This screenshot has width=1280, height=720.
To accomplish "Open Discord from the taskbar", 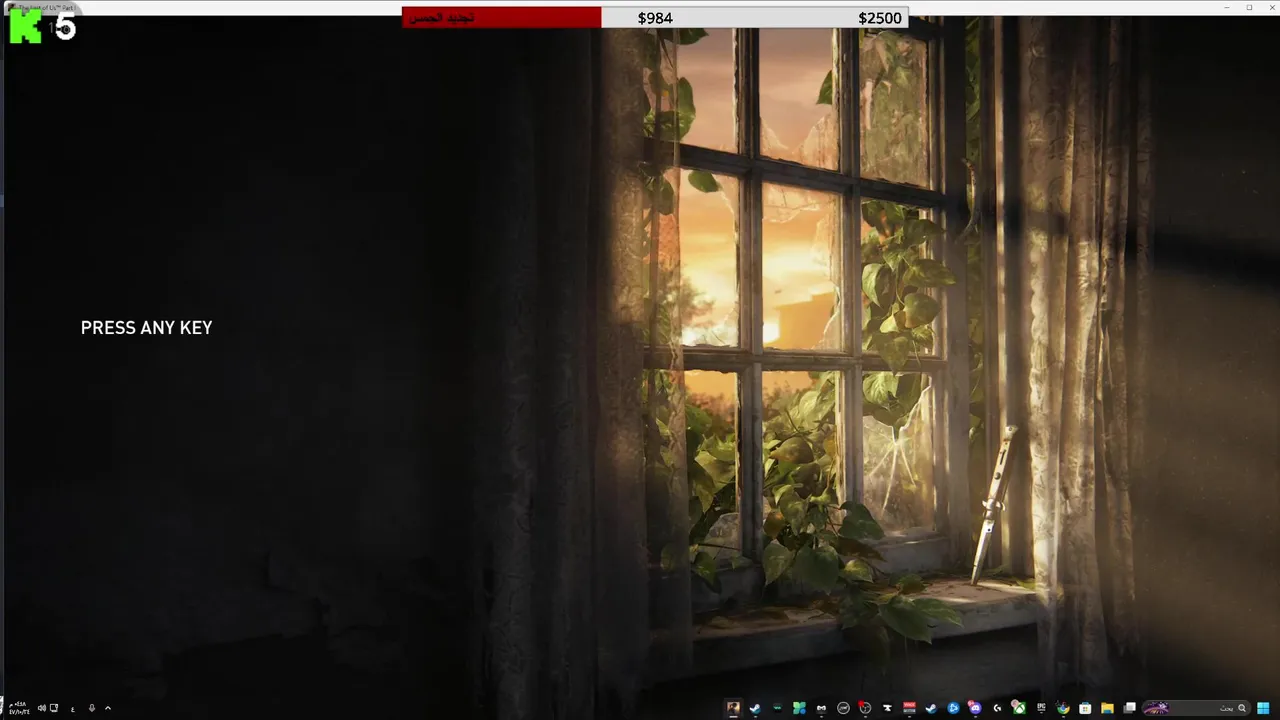I will coord(974,708).
